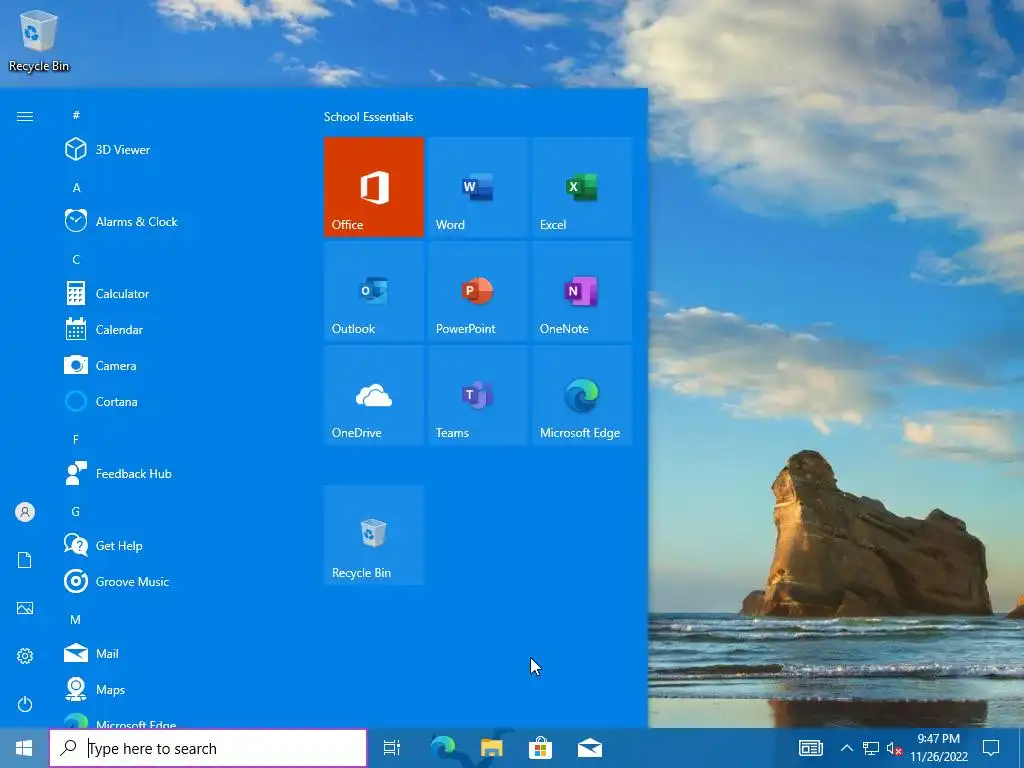Image resolution: width=1024 pixels, height=768 pixels.
Task: Open News and interests taskbar icon
Action: 810,748
